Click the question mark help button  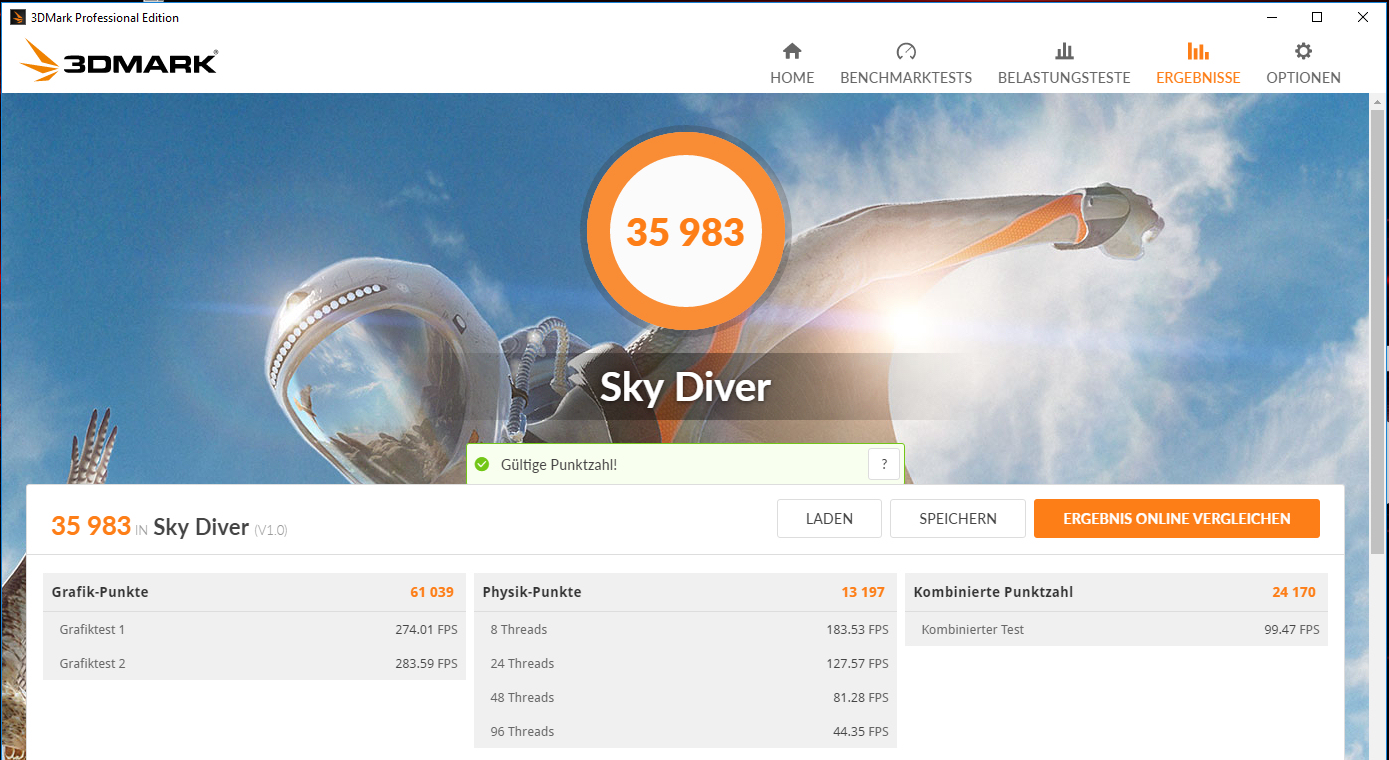pyautogui.click(x=884, y=464)
